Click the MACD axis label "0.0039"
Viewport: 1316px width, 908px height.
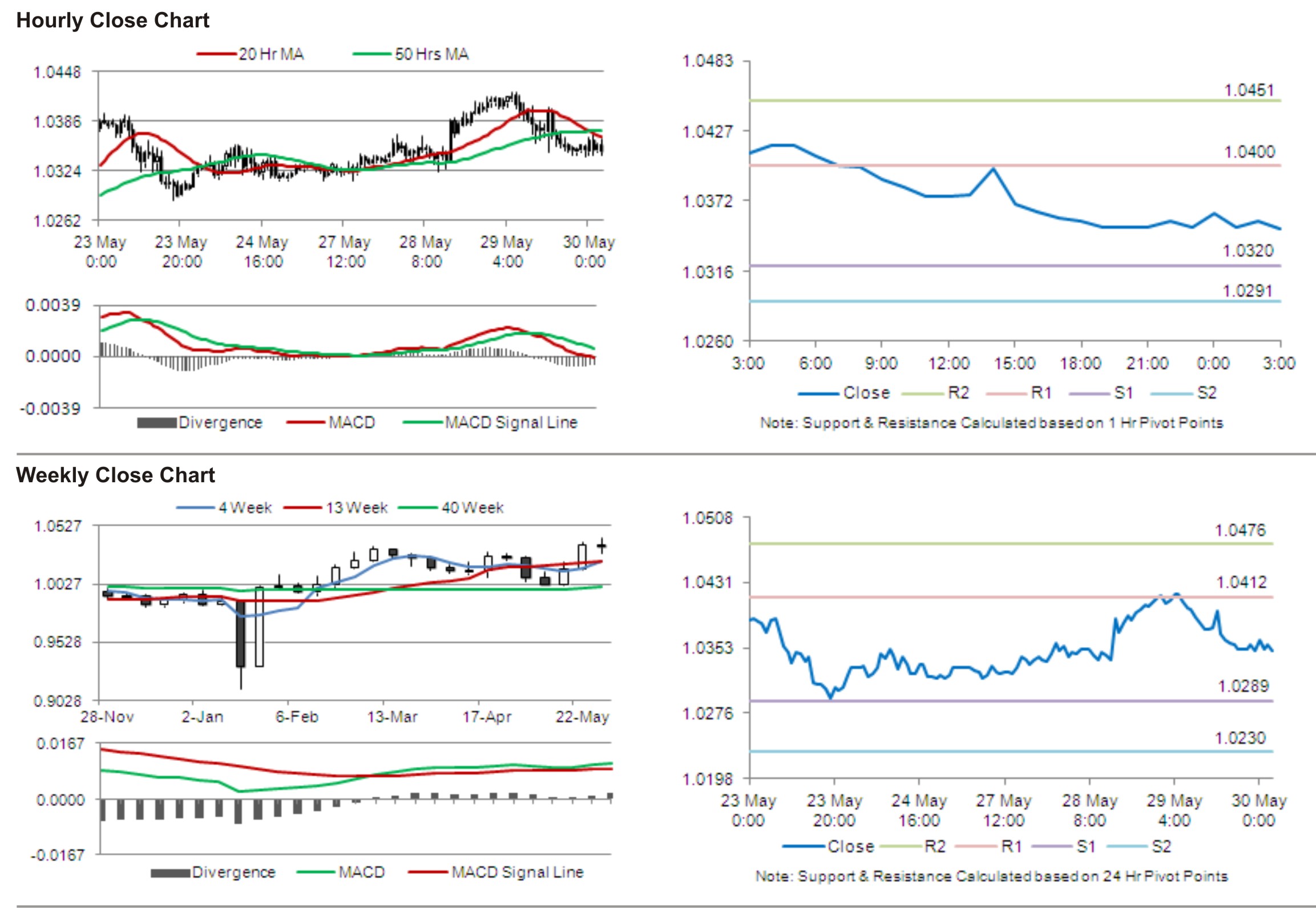pos(53,305)
